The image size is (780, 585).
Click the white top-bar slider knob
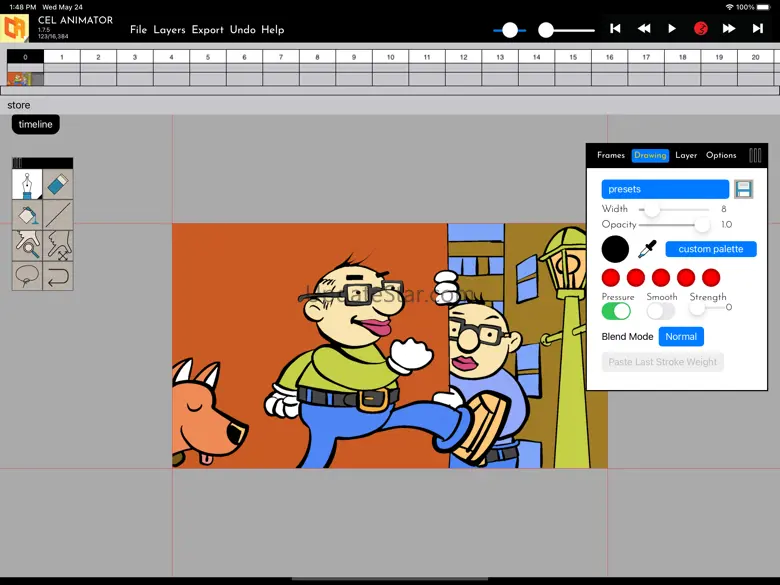[x=546, y=30]
